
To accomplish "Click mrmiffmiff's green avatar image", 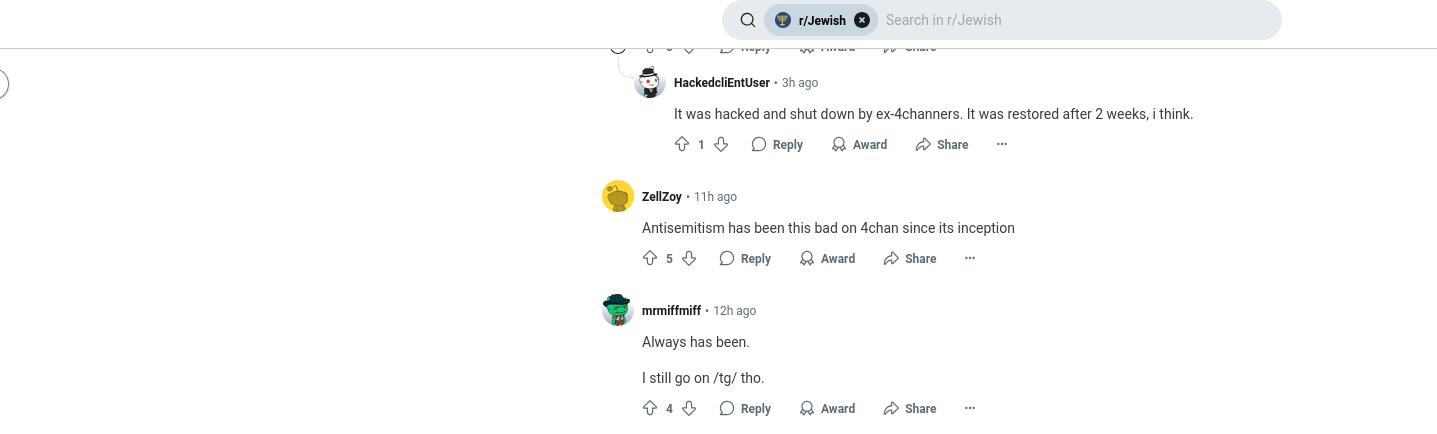I will [618, 310].
